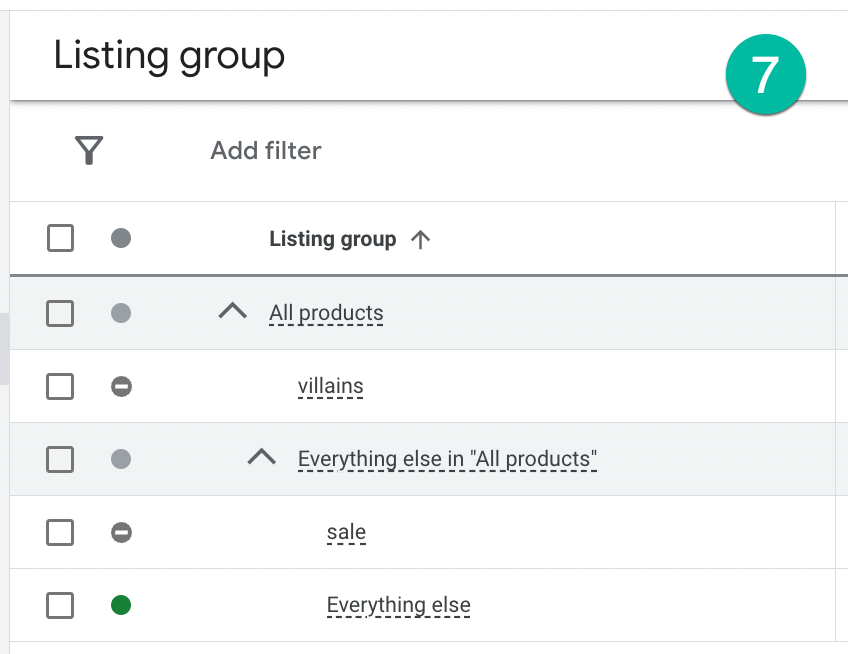Collapse Everything else in "All products" group
Image resolution: width=848 pixels, height=654 pixels.
coord(261,458)
